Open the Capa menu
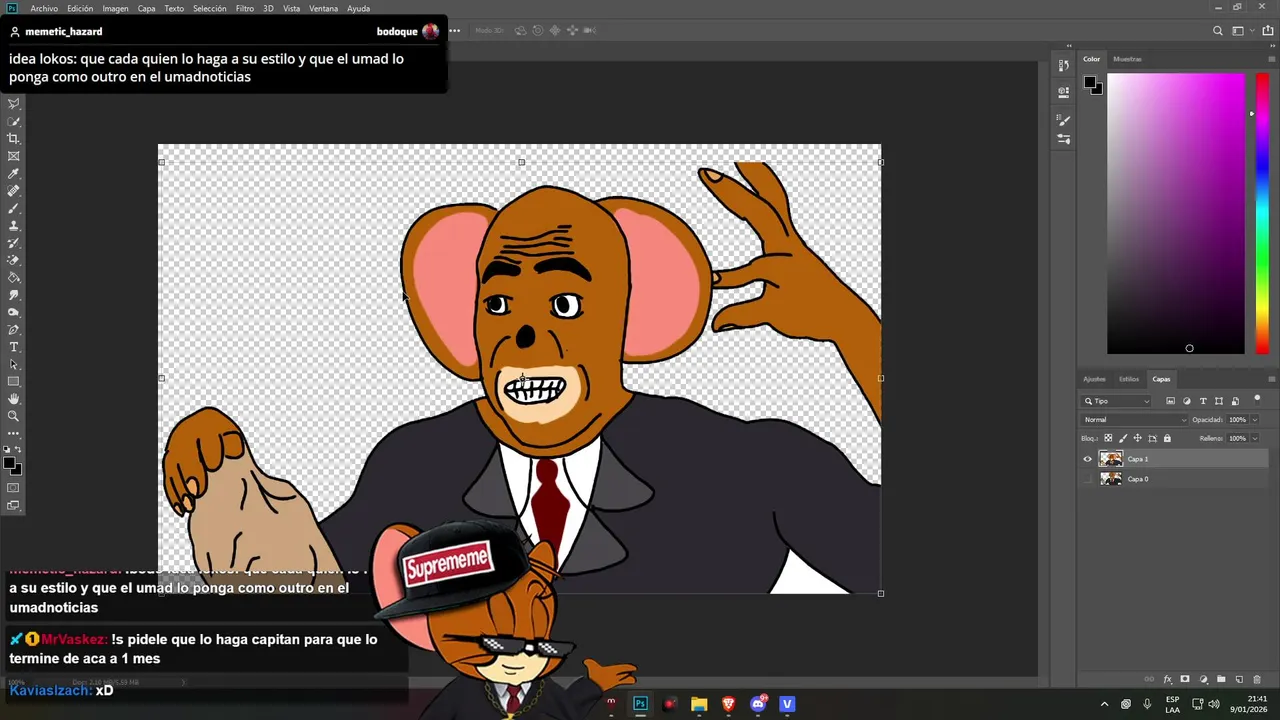Image resolution: width=1280 pixels, height=720 pixels. (x=146, y=8)
